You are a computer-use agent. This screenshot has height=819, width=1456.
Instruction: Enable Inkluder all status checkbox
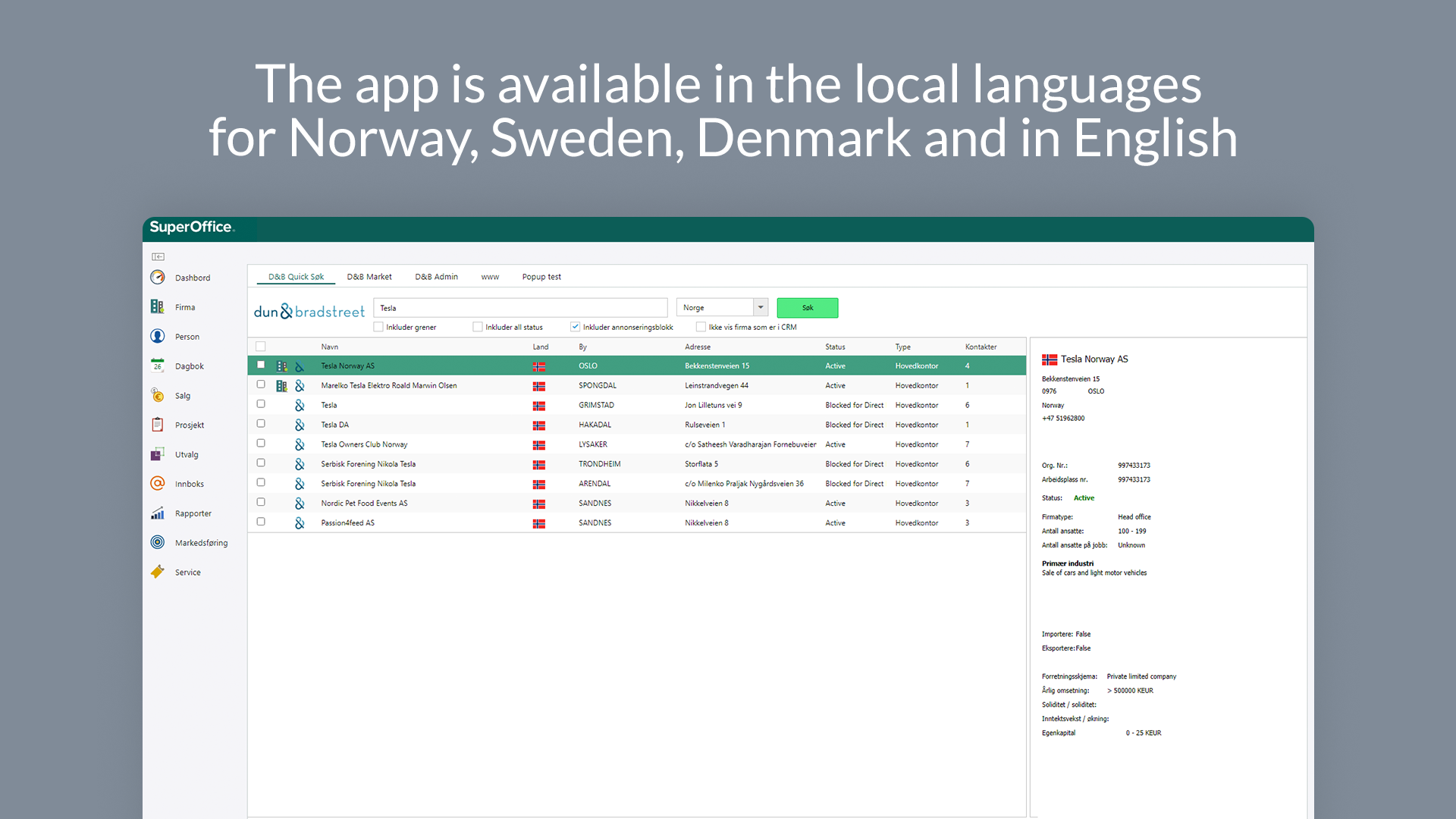478,327
